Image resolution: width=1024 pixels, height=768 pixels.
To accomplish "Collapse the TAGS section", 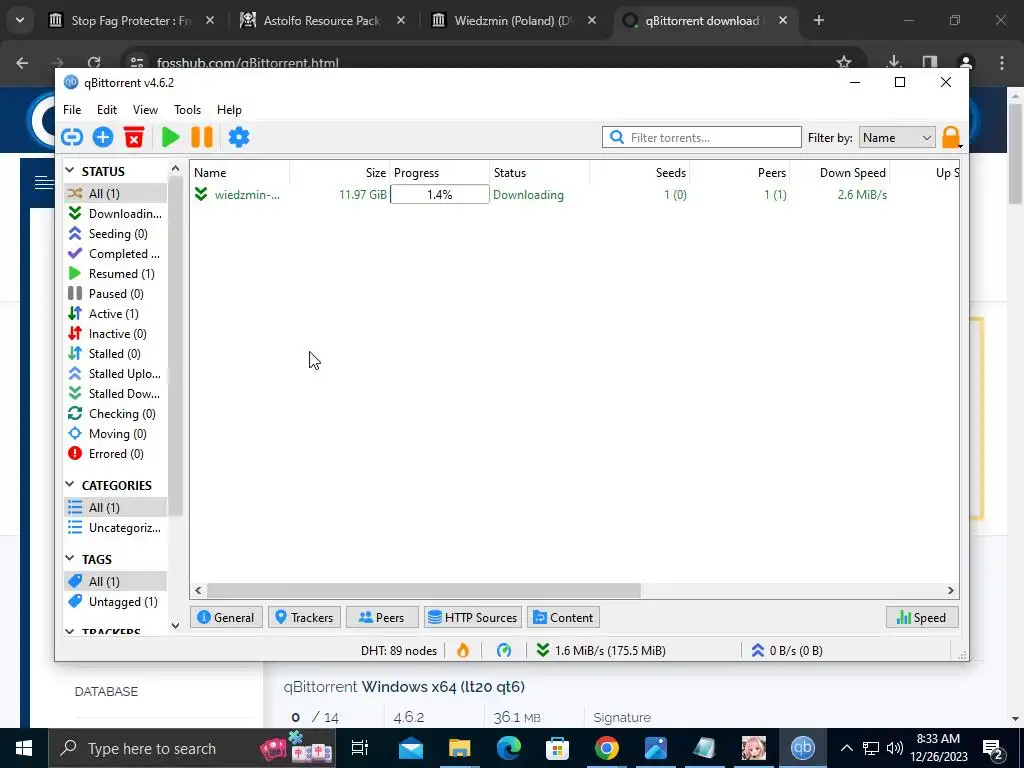I will pyautogui.click(x=70, y=558).
